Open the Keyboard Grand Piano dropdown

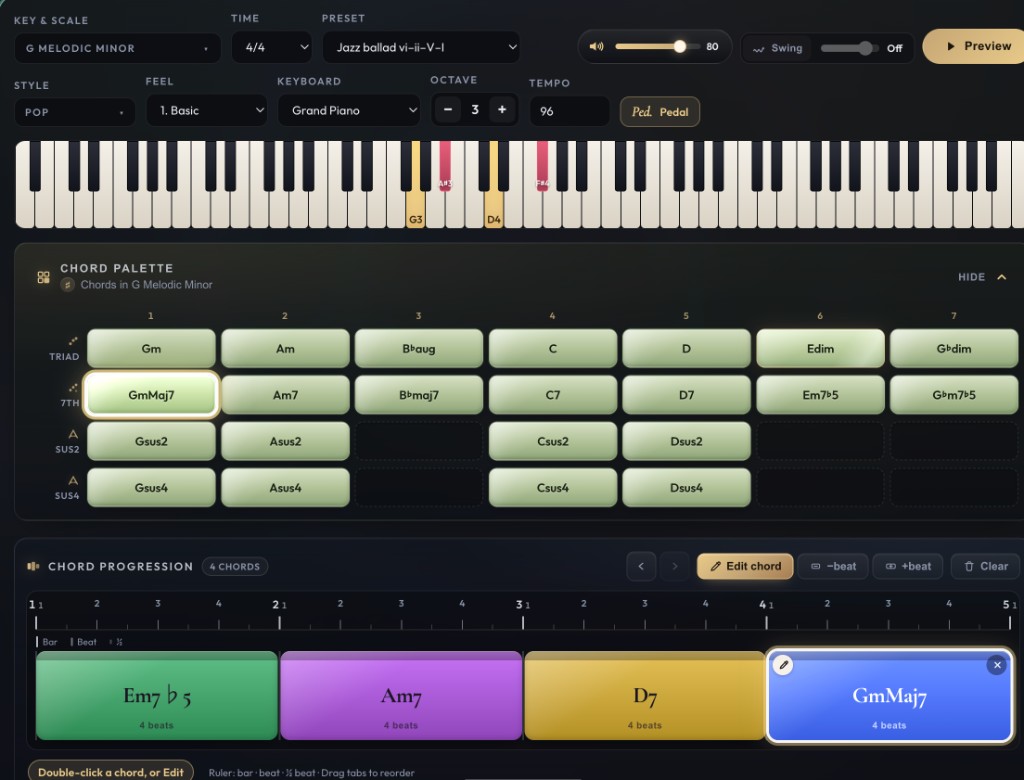(x=349, y=110)
